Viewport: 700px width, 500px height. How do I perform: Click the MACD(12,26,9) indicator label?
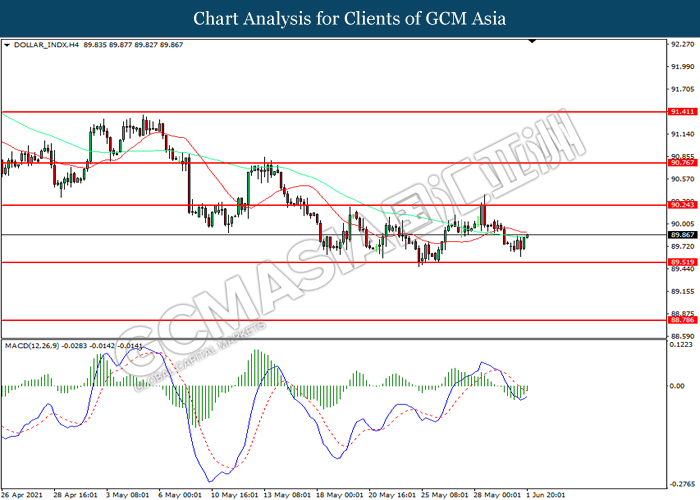point(36,346)
